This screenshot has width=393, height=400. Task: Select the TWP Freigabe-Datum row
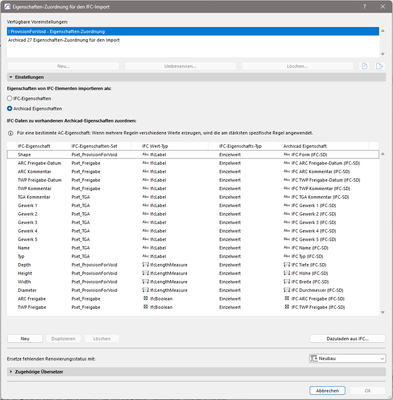tap(193, 180)
